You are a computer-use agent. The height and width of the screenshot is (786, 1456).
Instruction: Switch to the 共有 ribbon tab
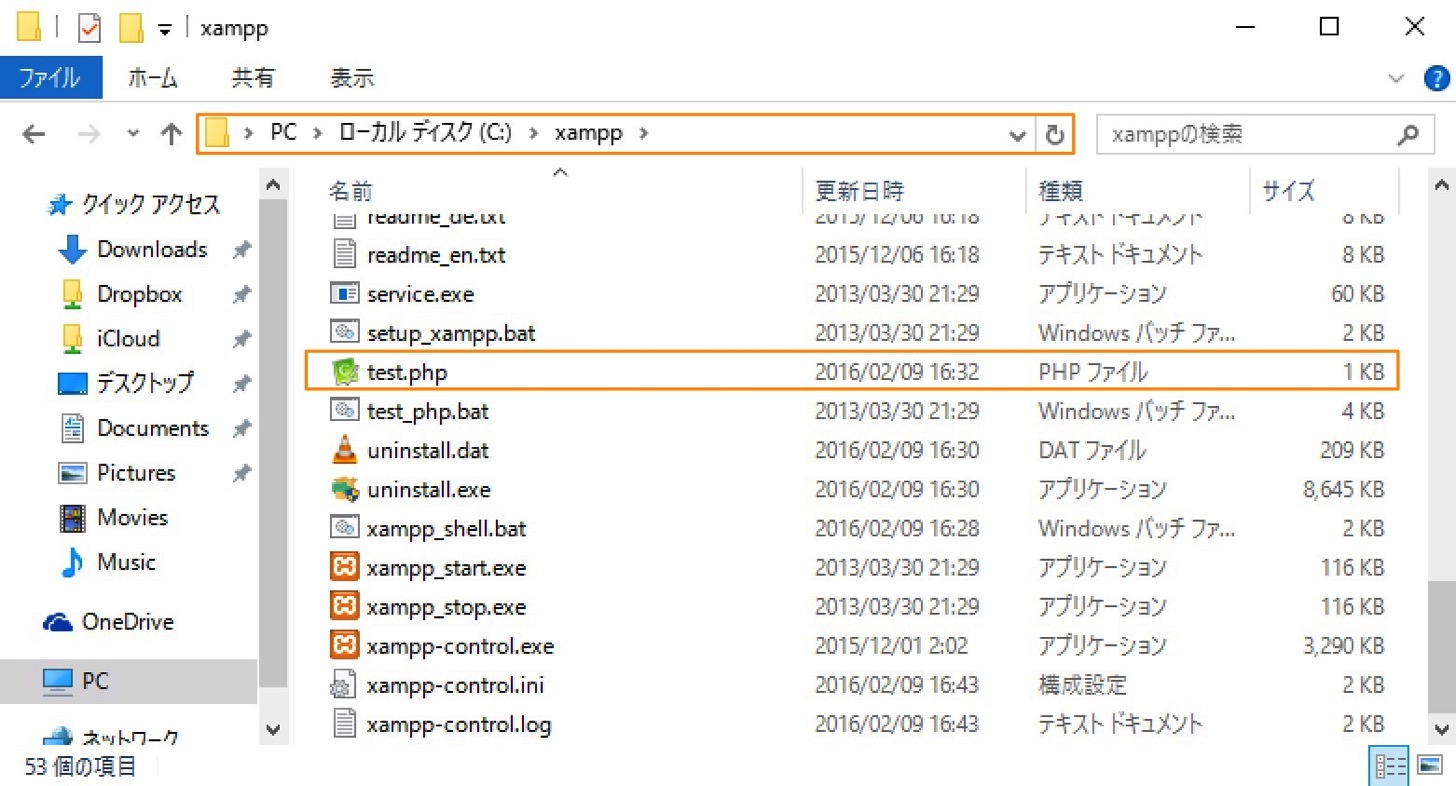click(x=252, y=77)
